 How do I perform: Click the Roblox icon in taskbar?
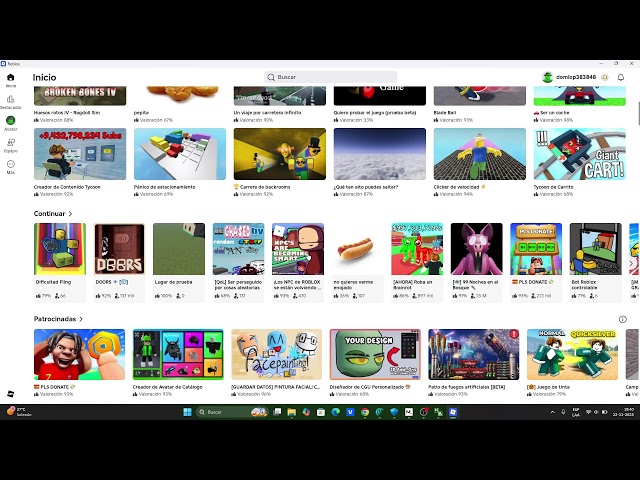click(x=453, y=412)
